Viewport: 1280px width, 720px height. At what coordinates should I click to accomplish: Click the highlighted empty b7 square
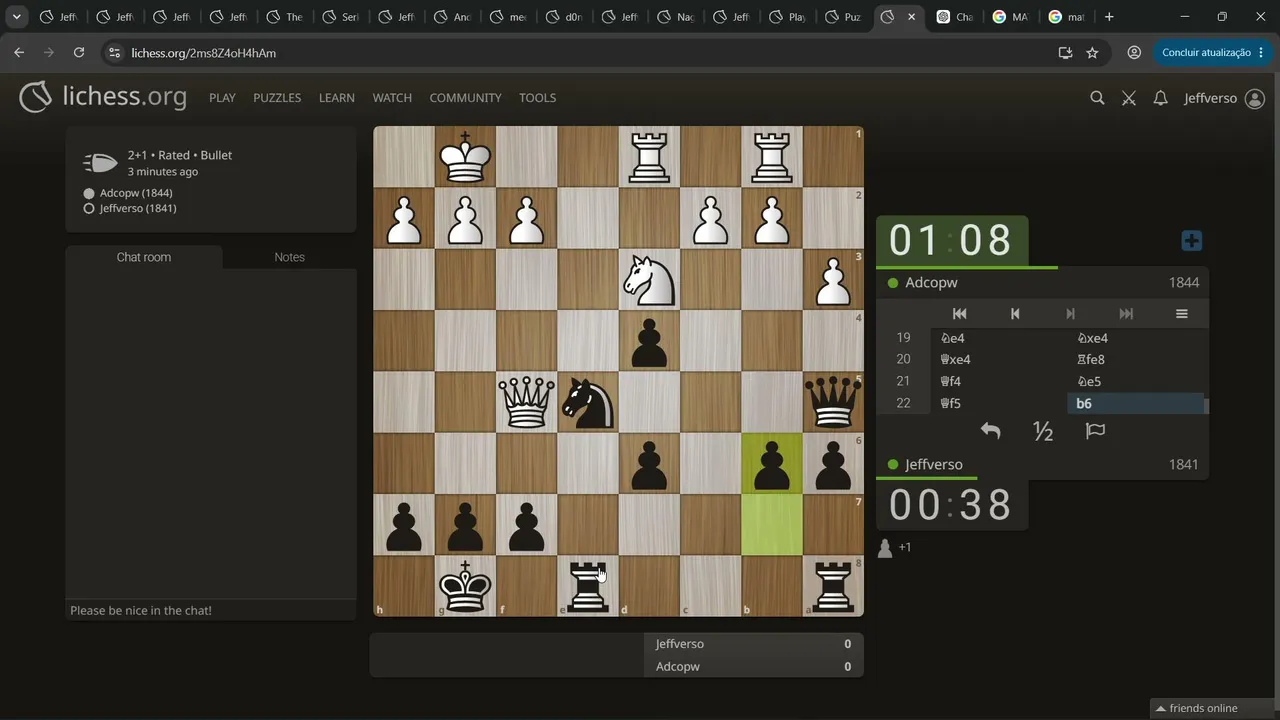772,525
